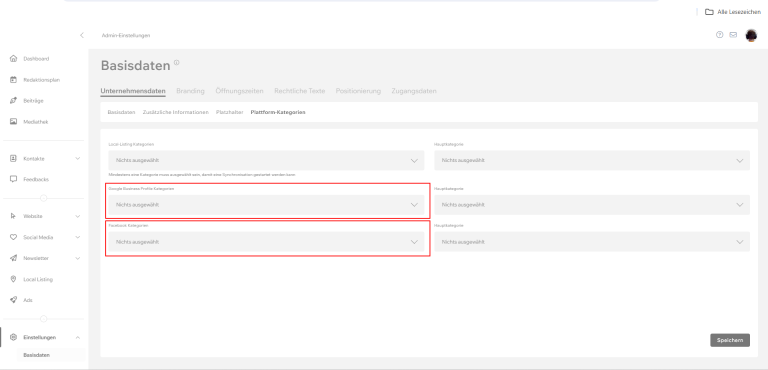The image size is (768, 370).
Task: Switch to the Zugangsdaten tab
Action: (x=414, y=91)
